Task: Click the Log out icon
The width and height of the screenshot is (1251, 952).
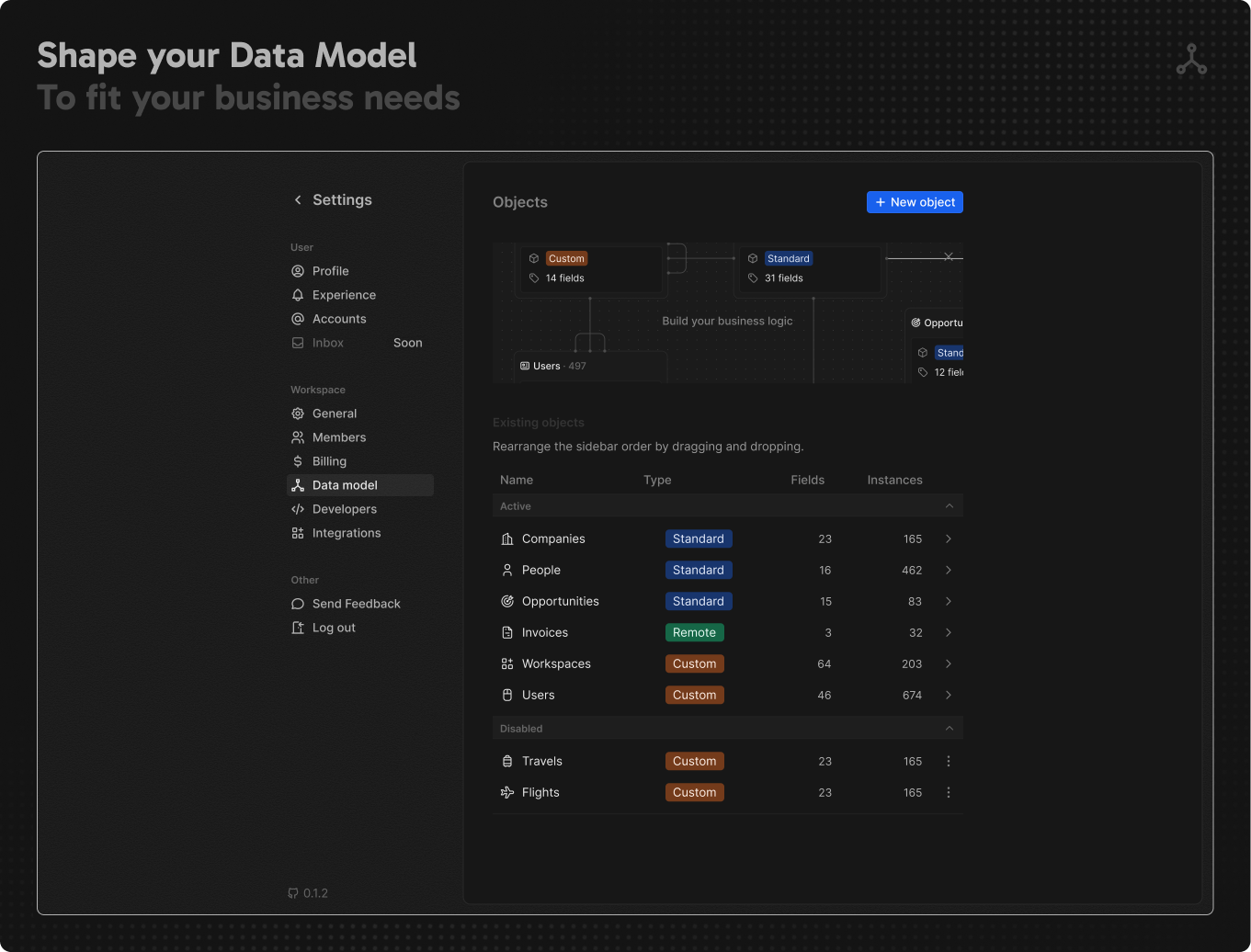Action: coord(298,628)
